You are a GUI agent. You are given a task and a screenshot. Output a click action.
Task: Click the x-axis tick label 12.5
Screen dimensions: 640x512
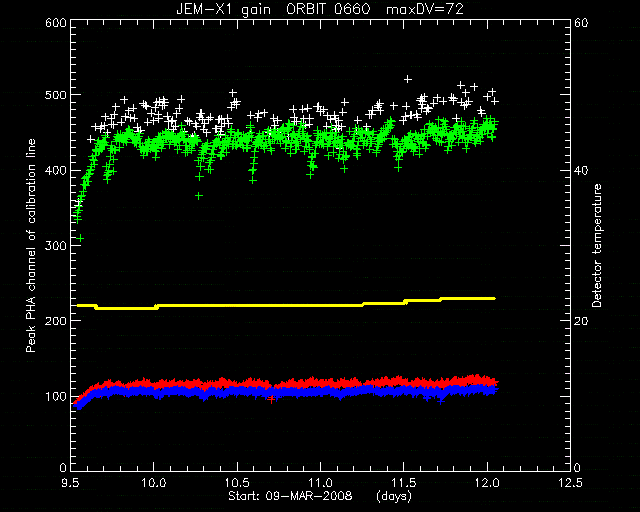570,483
